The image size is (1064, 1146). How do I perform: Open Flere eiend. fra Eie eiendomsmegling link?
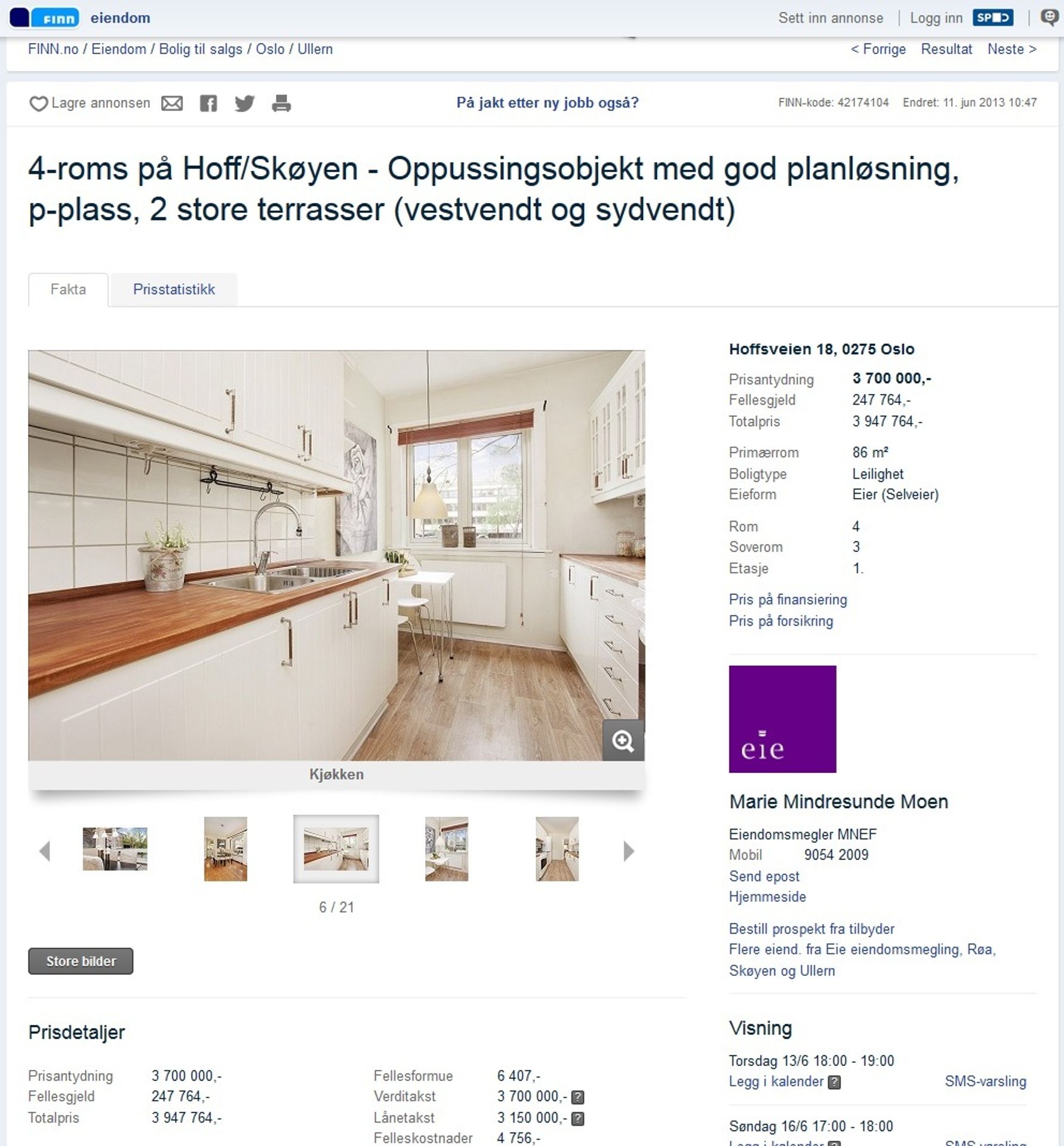(862, 960)
